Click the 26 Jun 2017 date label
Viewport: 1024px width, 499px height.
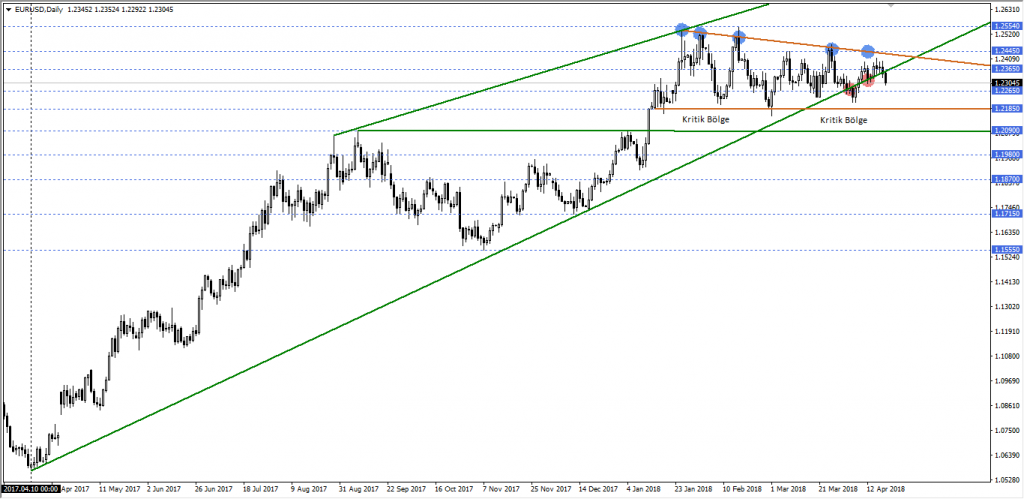[x=214, y=489]
